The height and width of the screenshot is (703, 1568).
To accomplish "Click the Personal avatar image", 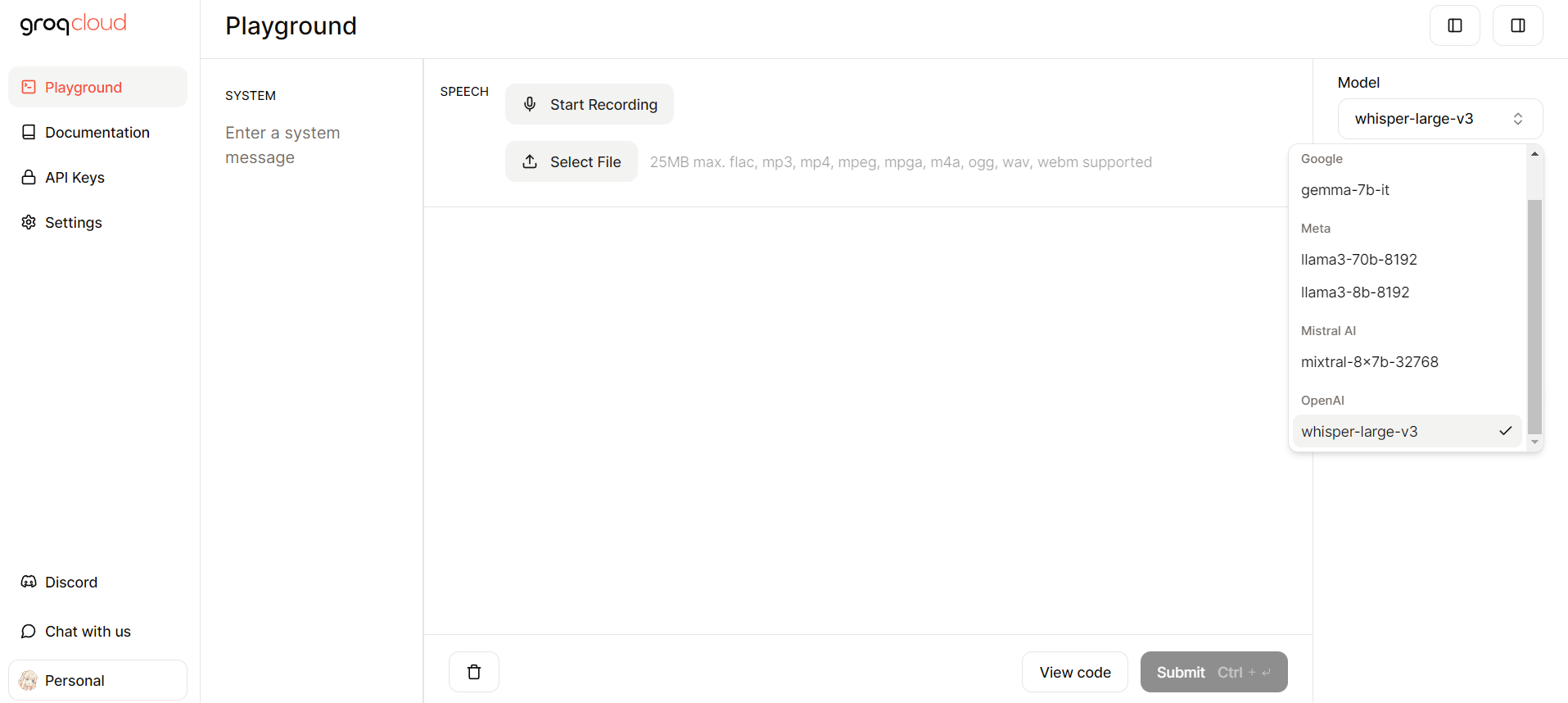I will 29,680.
